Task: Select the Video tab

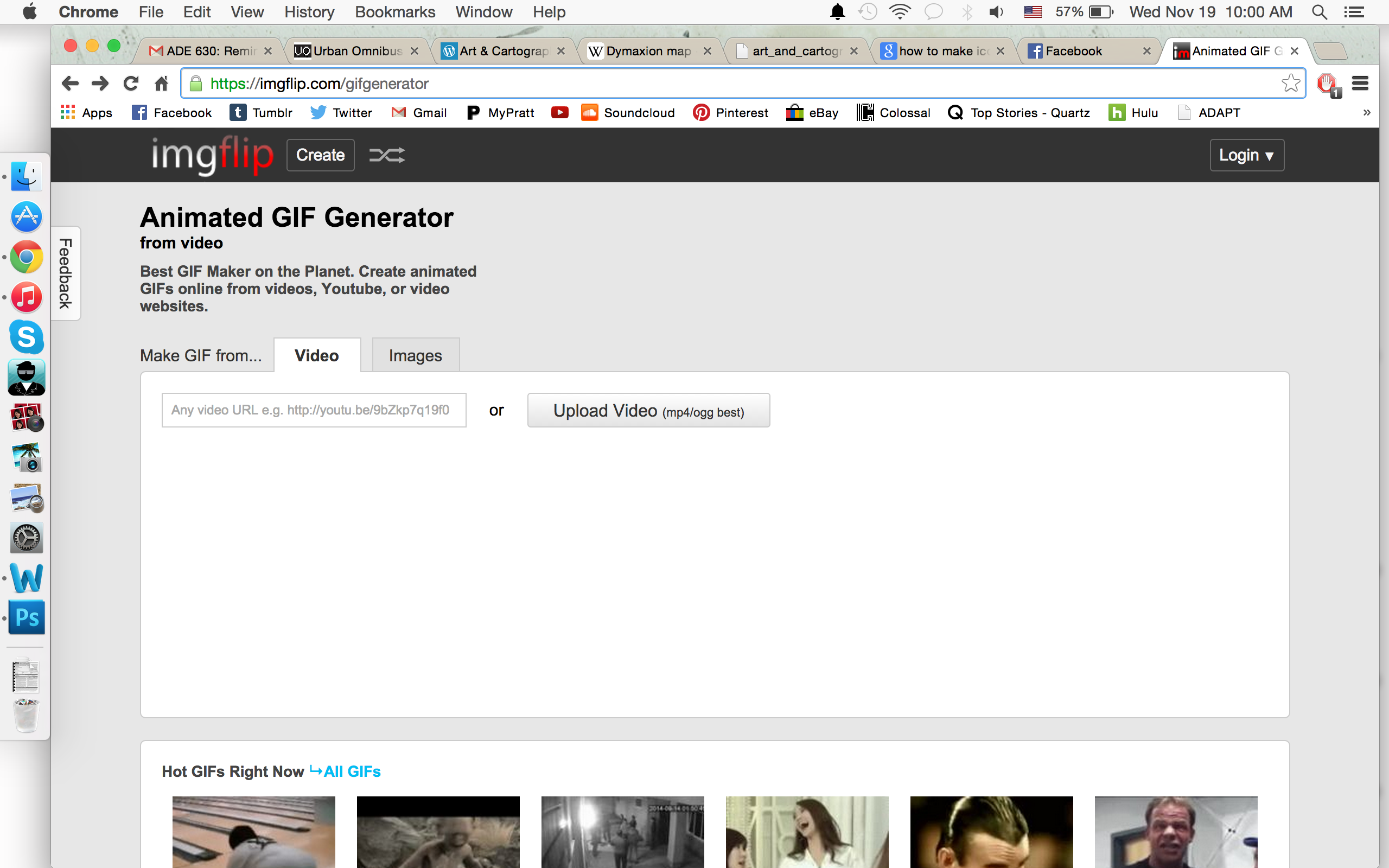Action: [317, 356]
